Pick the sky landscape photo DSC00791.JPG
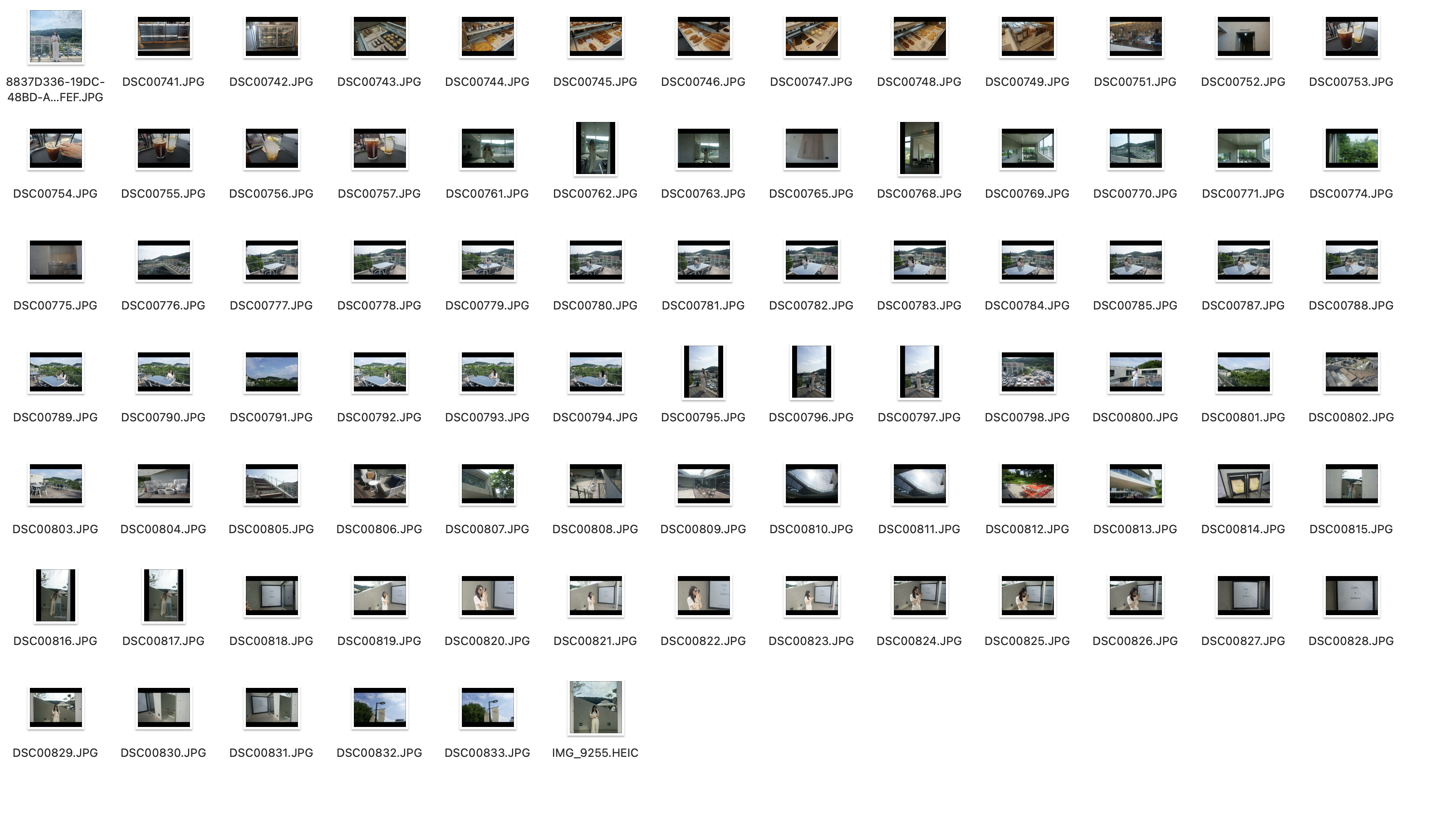This screenshot has width=1456, height=833. coord(271,372)
